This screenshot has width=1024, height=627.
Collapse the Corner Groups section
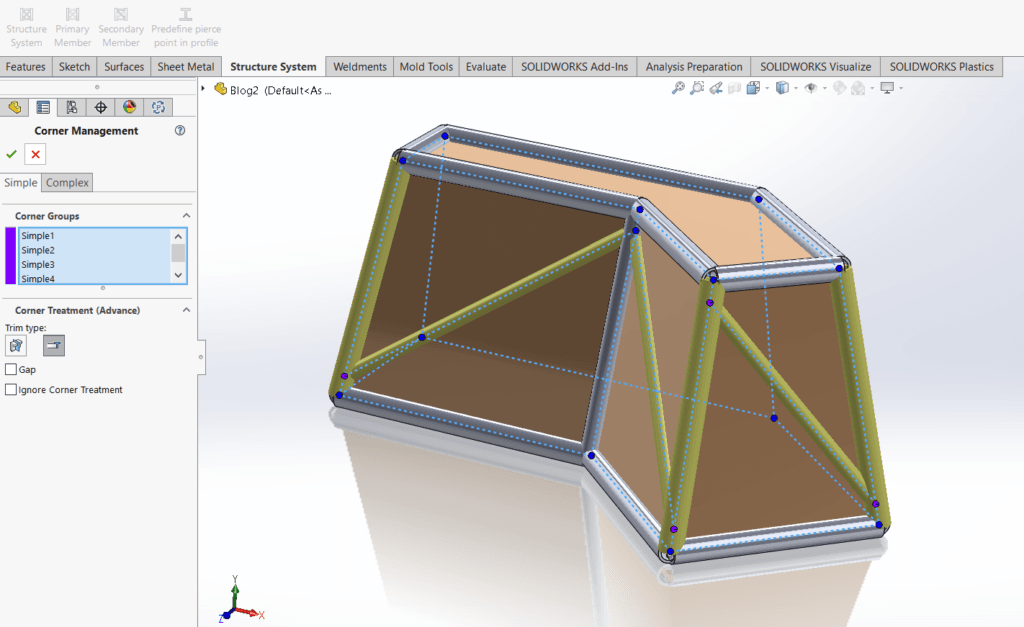click(186, 216)
